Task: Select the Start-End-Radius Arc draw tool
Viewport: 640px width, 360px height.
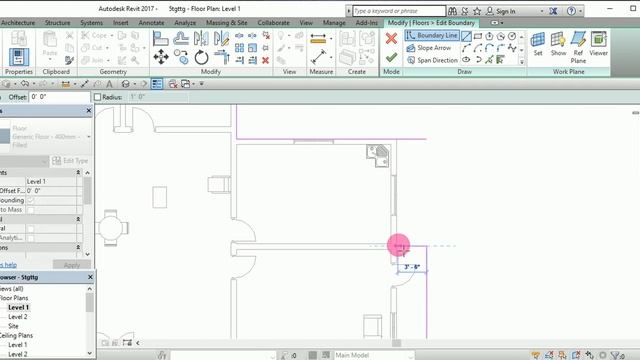Action: [x=466, y=48]
